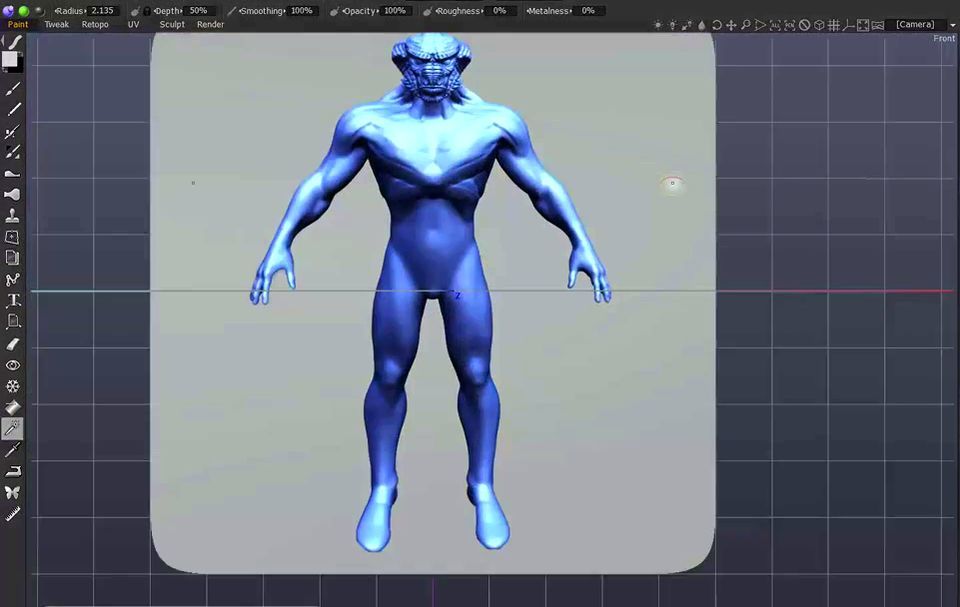Select the Fill tool
Screen dimensions: 960x607
pos(13,195)
